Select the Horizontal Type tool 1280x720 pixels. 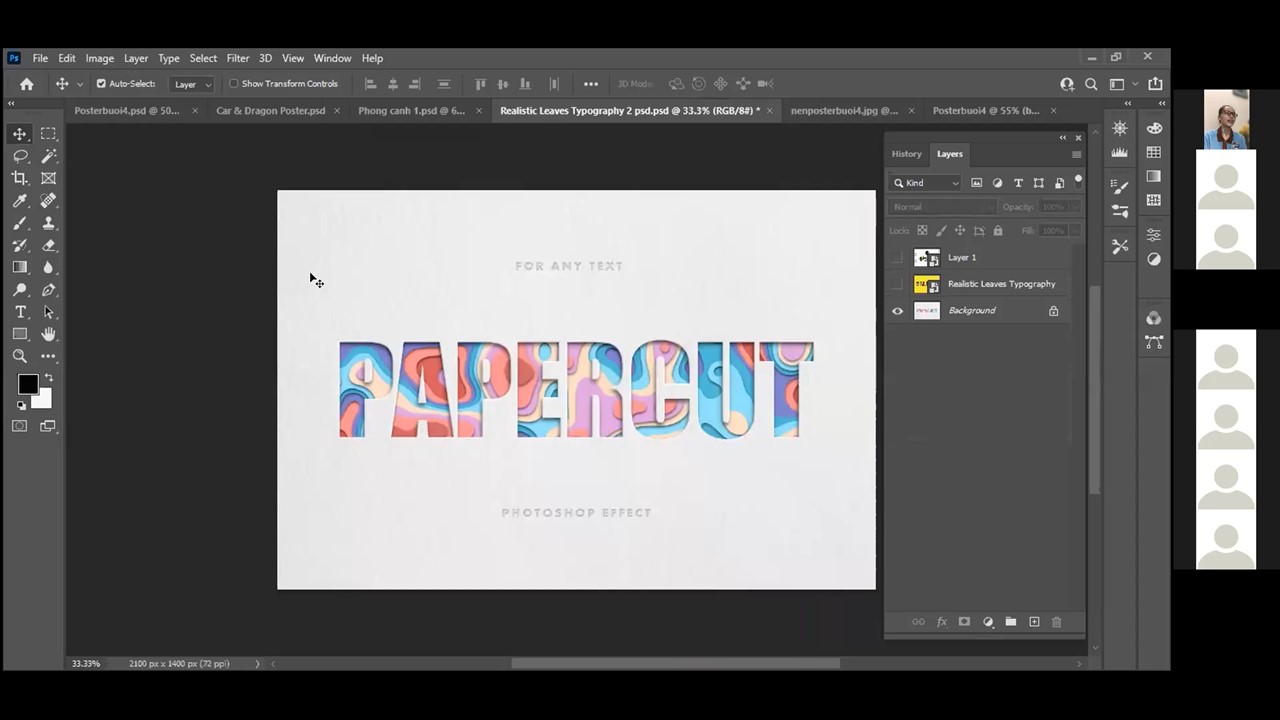(20, 312)
